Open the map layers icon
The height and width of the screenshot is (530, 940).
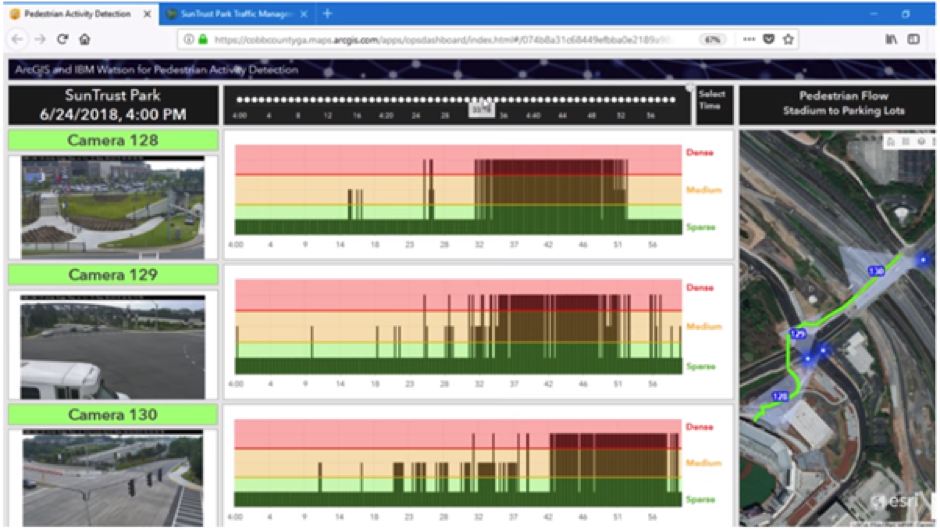921,141
